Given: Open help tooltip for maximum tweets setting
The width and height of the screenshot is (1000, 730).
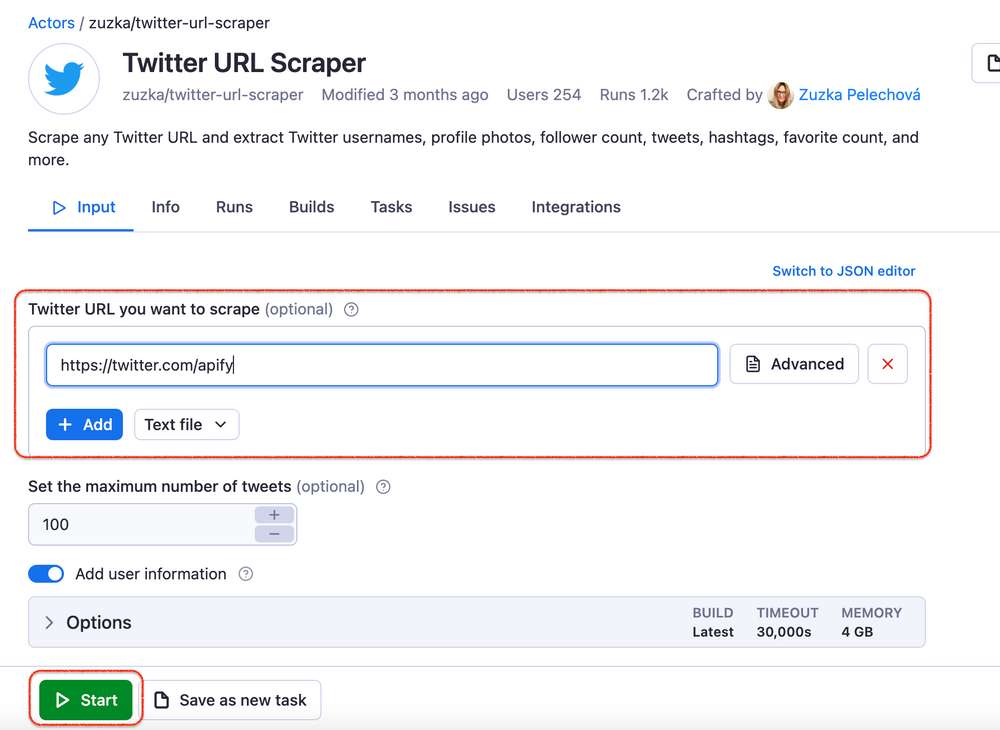Looking at the screenshot, I should (x=383, y=487).
